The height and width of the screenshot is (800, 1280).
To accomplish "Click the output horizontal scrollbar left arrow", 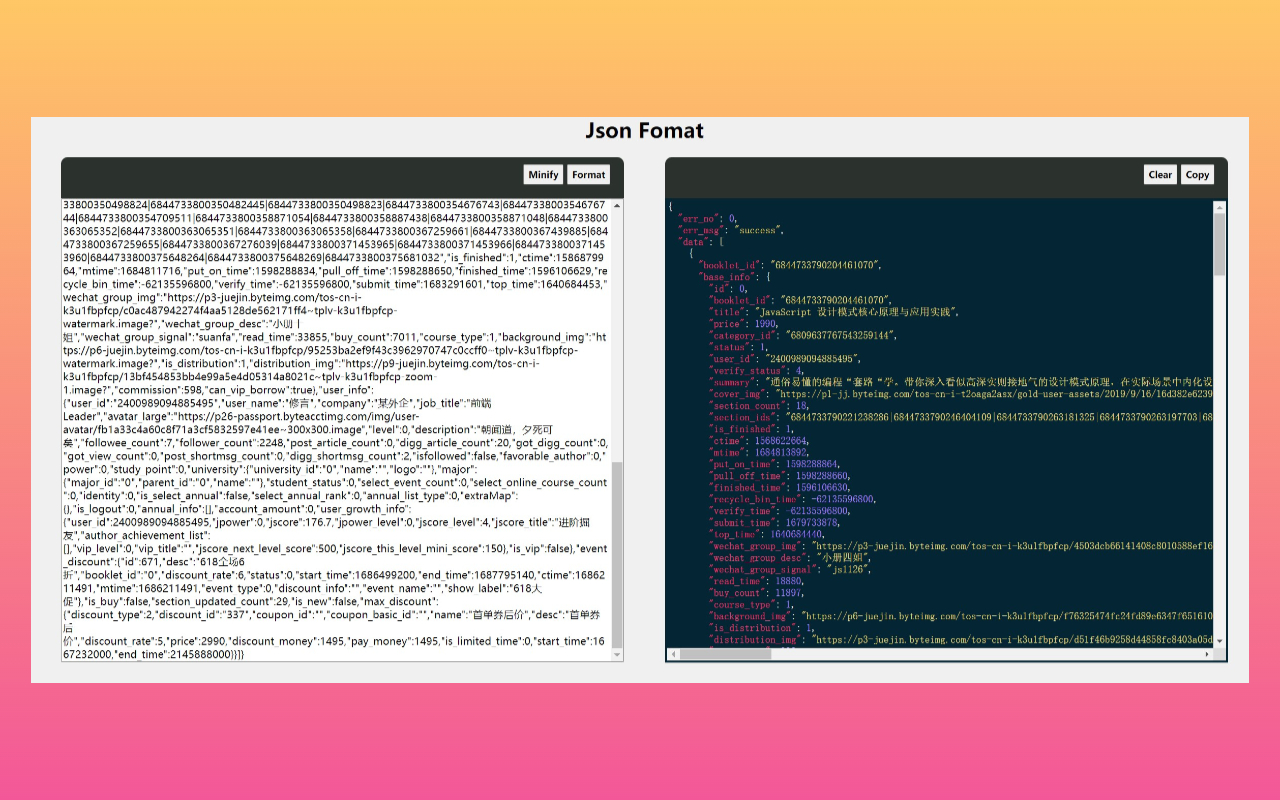I will (x=673, y=654).
